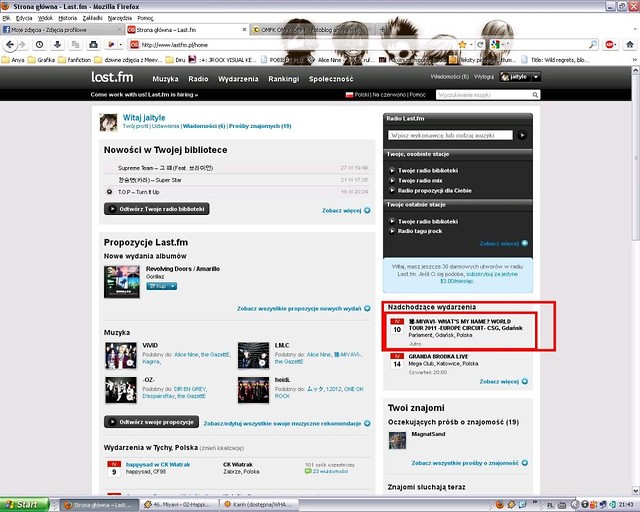This screenshot has height=512, width=640.
Task: Click the PL language indicator in tray
Action: tap(550, 505)
